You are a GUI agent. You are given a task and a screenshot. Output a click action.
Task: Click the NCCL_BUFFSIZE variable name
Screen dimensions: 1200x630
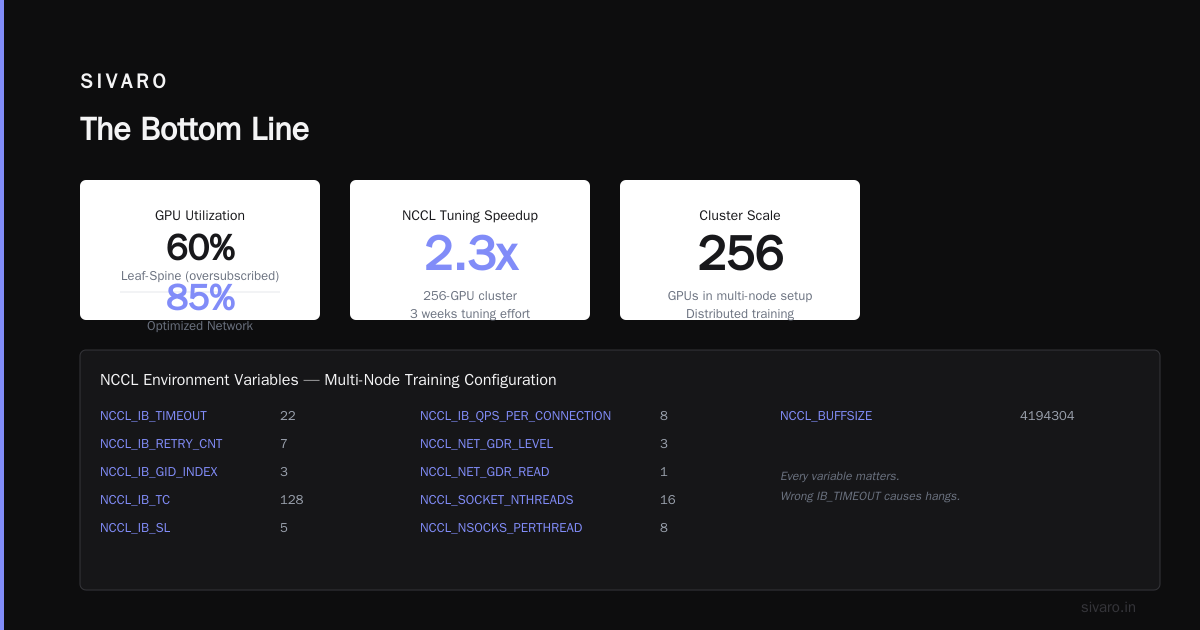click(826, 415)
